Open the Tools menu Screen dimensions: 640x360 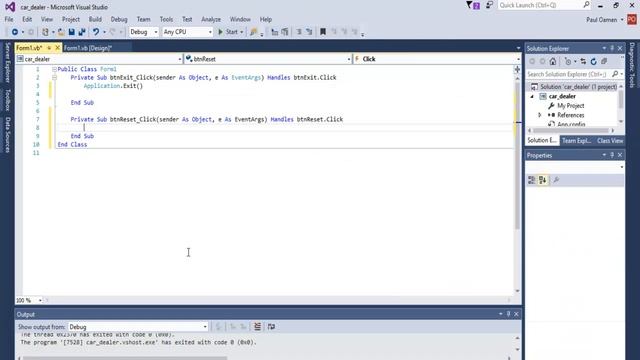(166, 19)
